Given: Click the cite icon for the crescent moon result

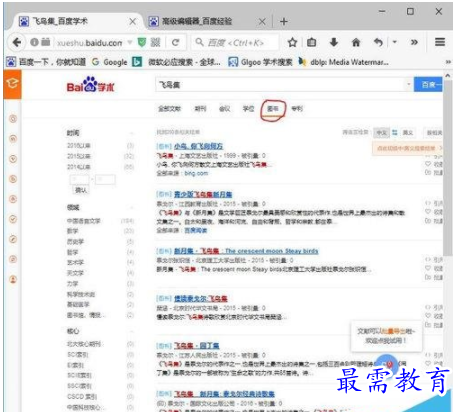Looking at the screenshot, I should coord(428,259).
